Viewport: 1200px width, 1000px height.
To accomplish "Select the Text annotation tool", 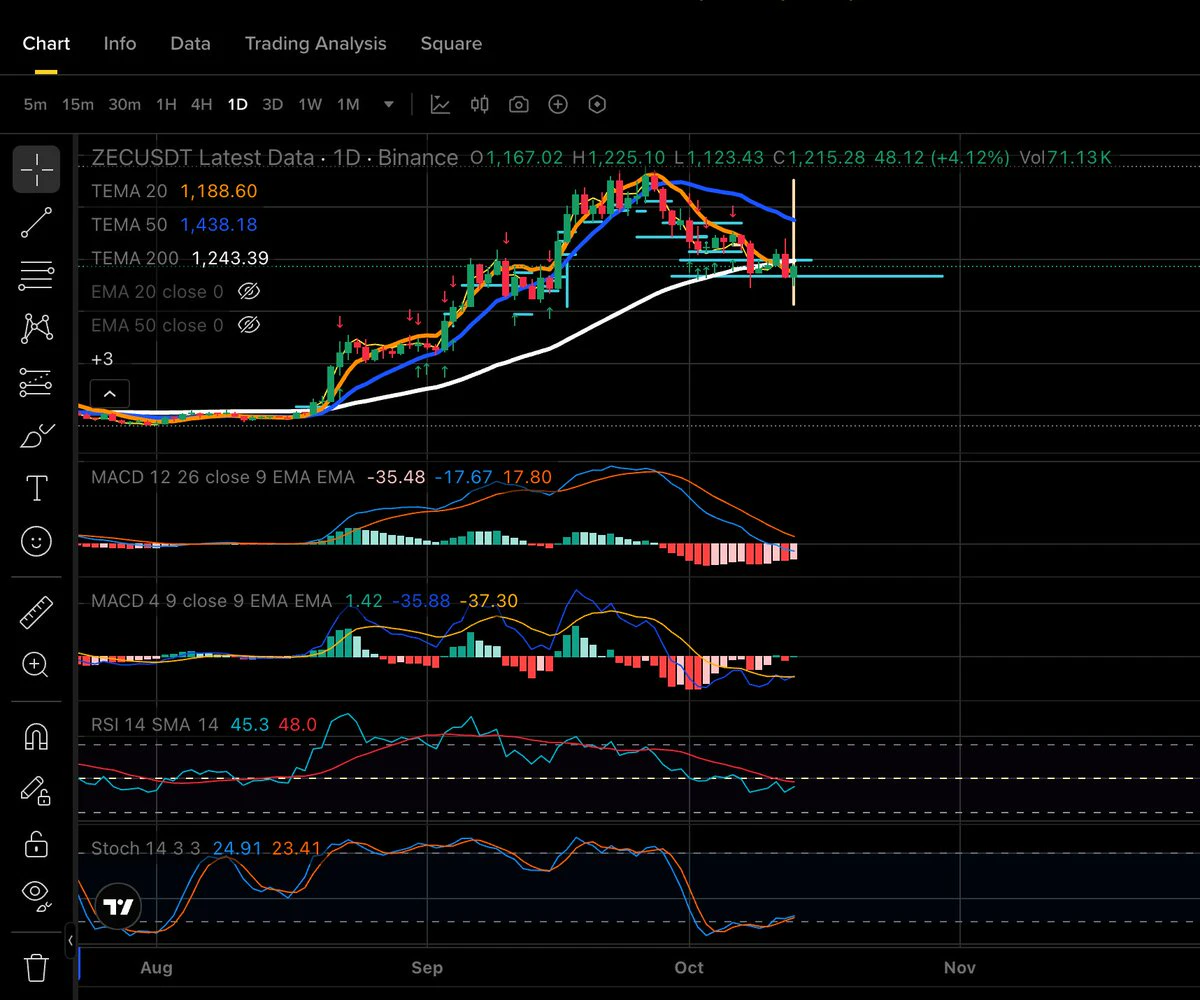I will (36, 488).
